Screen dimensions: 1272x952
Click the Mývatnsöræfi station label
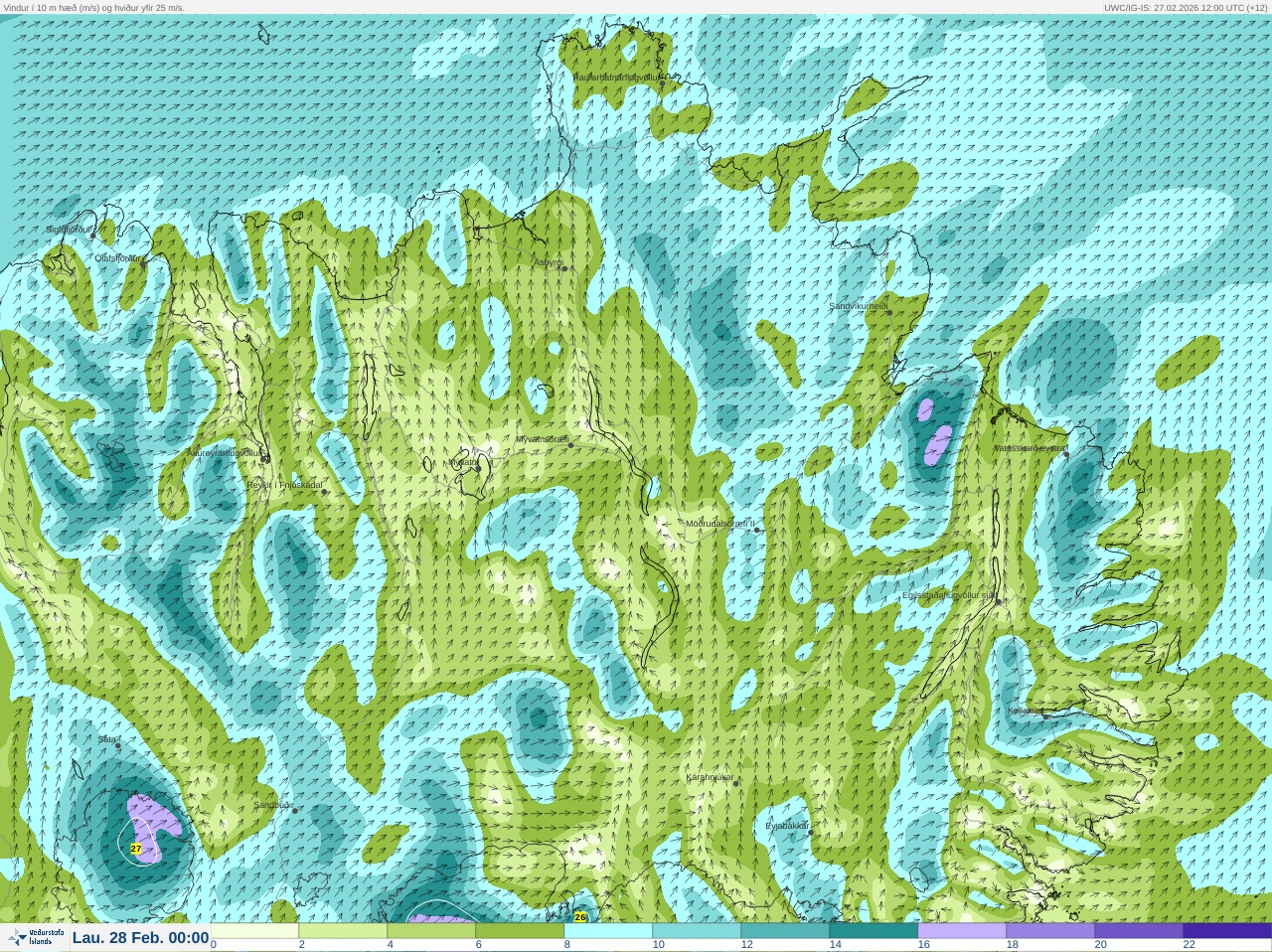coord(542,439)
